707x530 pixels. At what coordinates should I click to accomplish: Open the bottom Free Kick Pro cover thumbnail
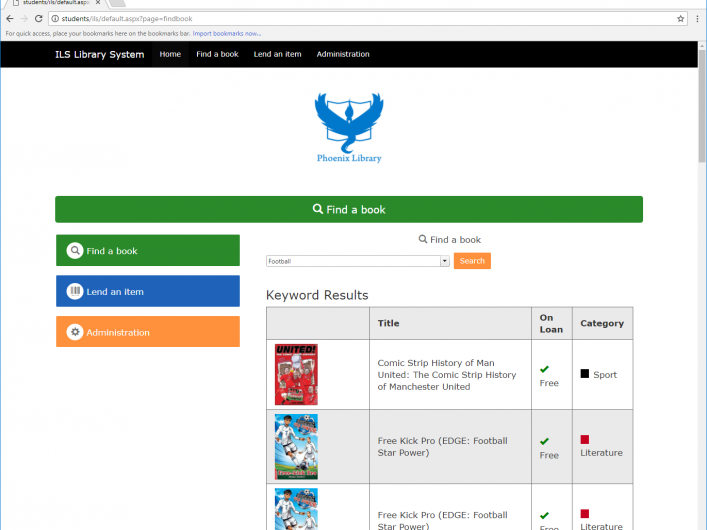[296, 509]
